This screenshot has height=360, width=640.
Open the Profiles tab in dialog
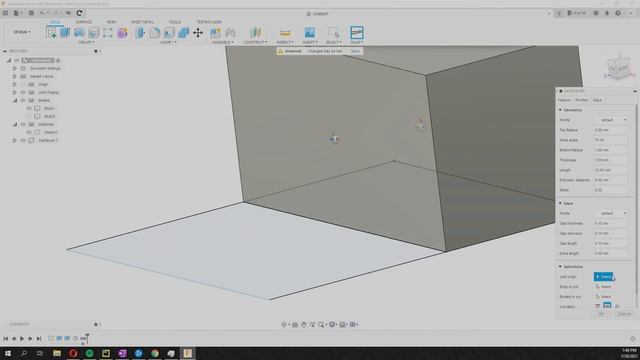(x=581, y=100)
